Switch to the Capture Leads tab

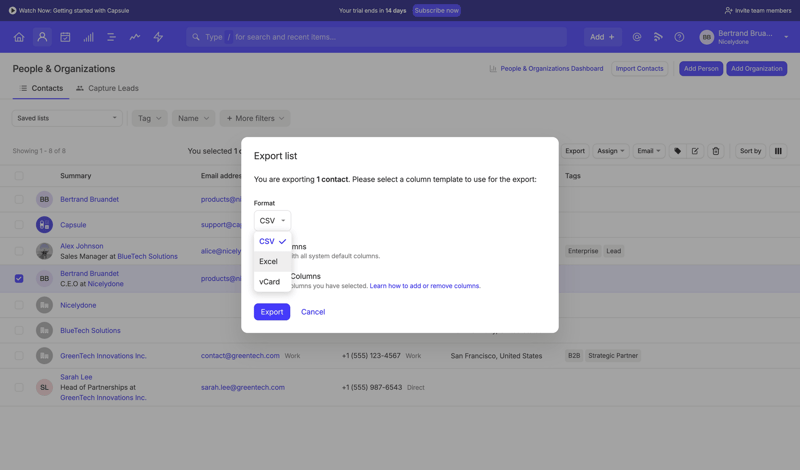(107, 88)
